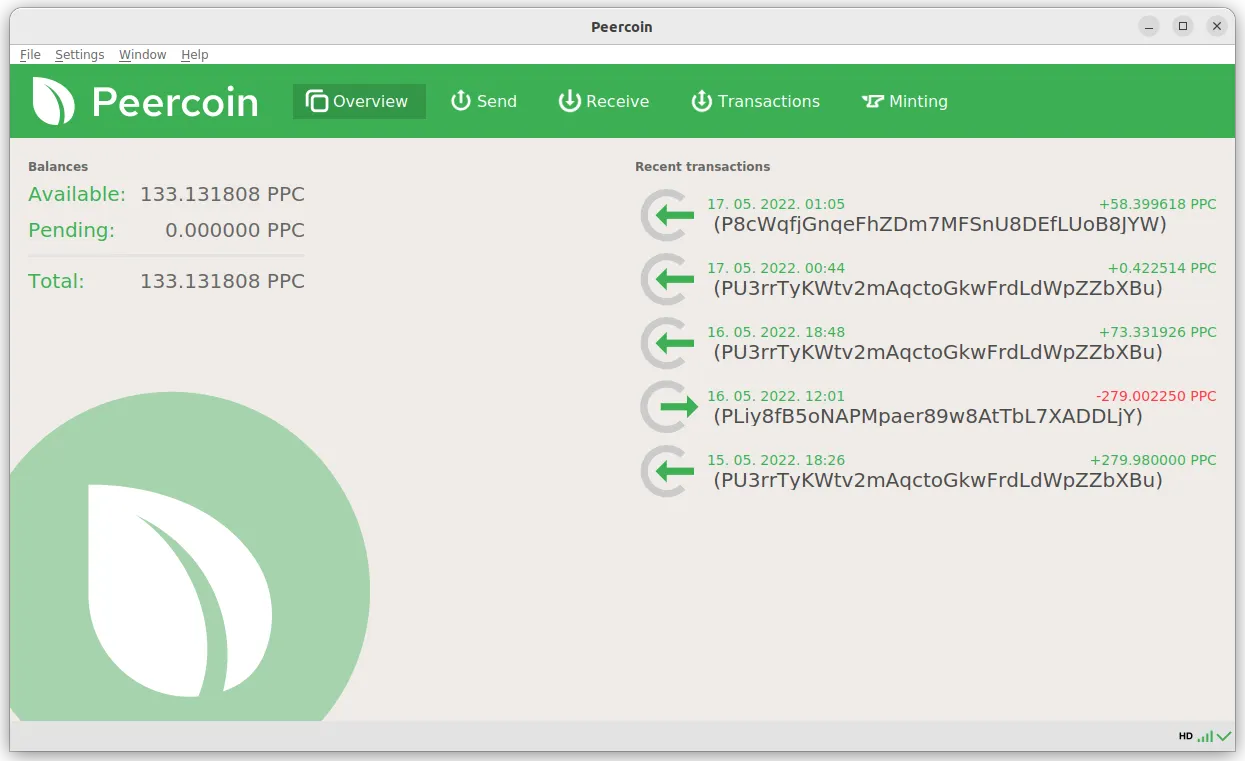Open the Settings menu
Screen dimensions: 1245x761
79,55
